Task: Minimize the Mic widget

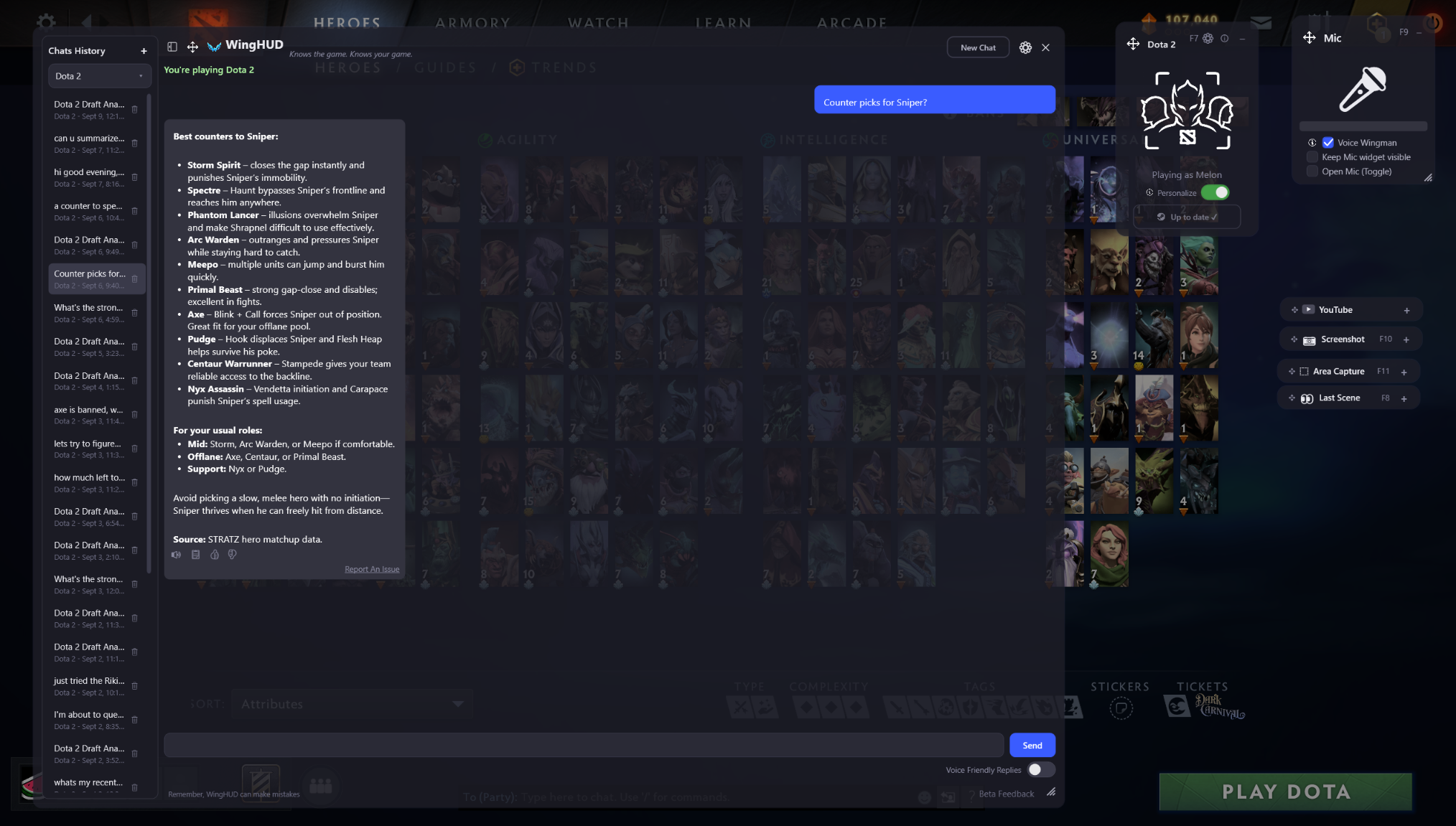Action: [1419, 32]
